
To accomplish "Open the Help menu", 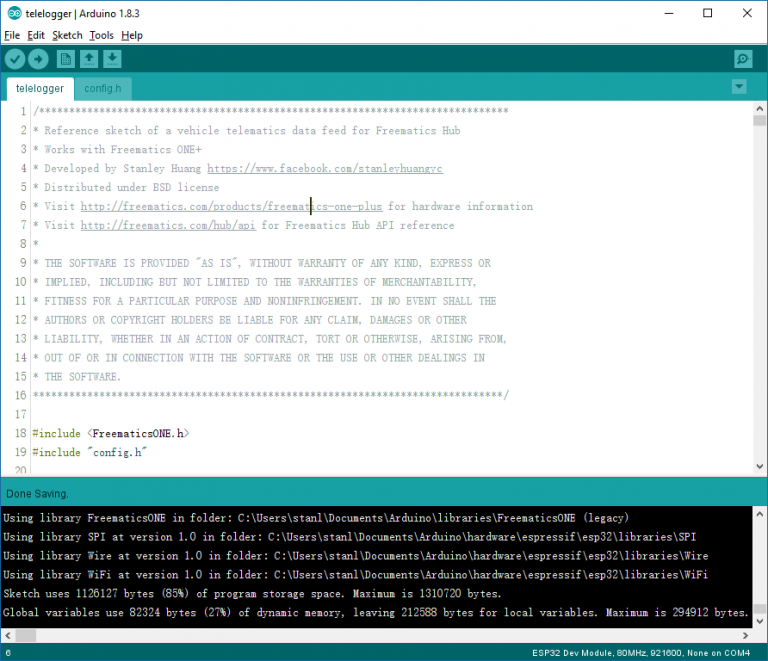I will 132,35.
